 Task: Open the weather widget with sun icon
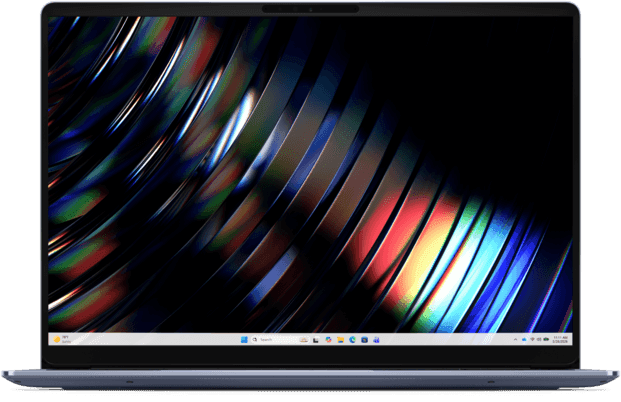pyautogui.click(x=62, y=339)
